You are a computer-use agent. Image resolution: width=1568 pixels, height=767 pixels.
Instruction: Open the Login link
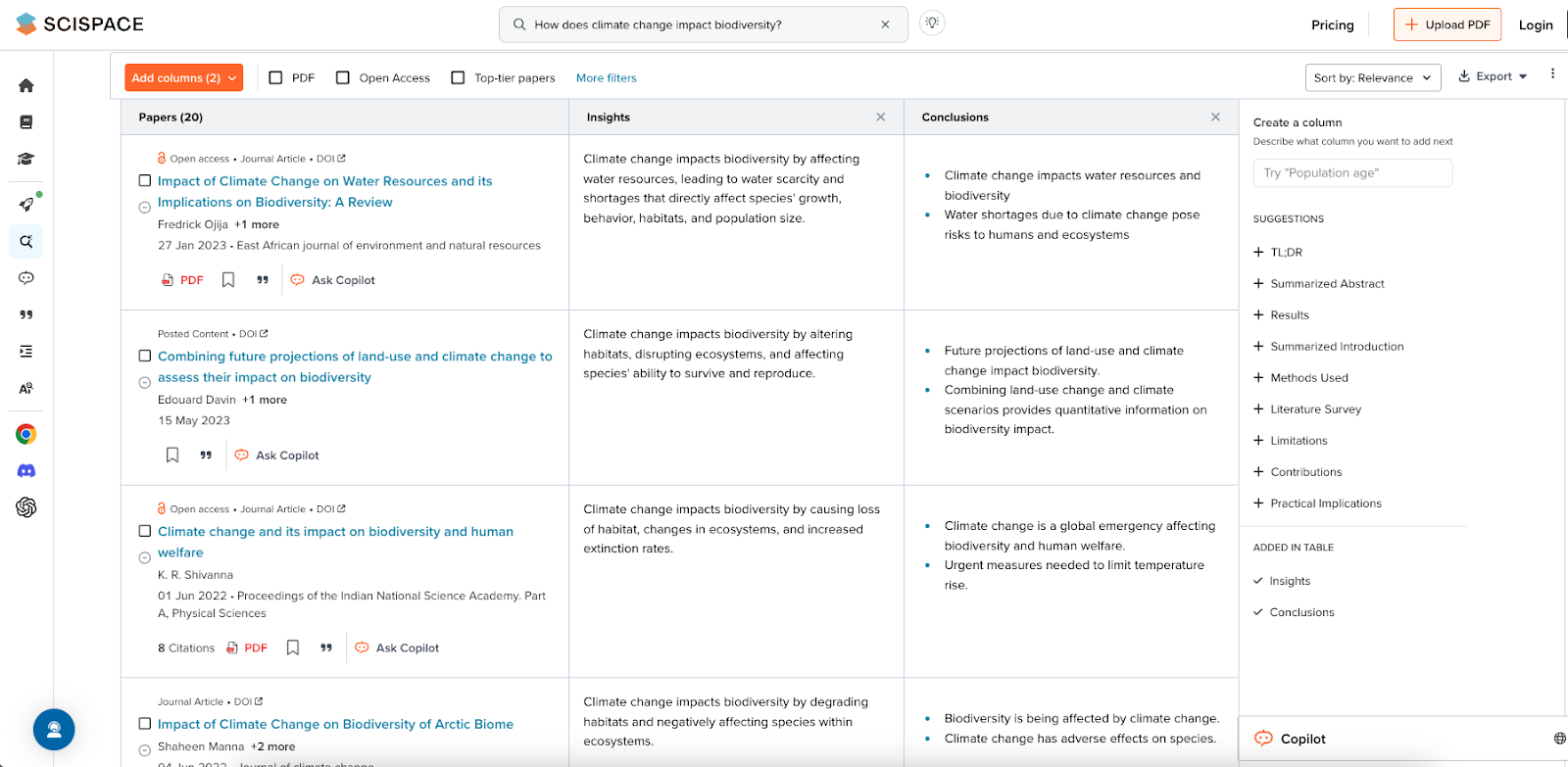[1536, 25]
